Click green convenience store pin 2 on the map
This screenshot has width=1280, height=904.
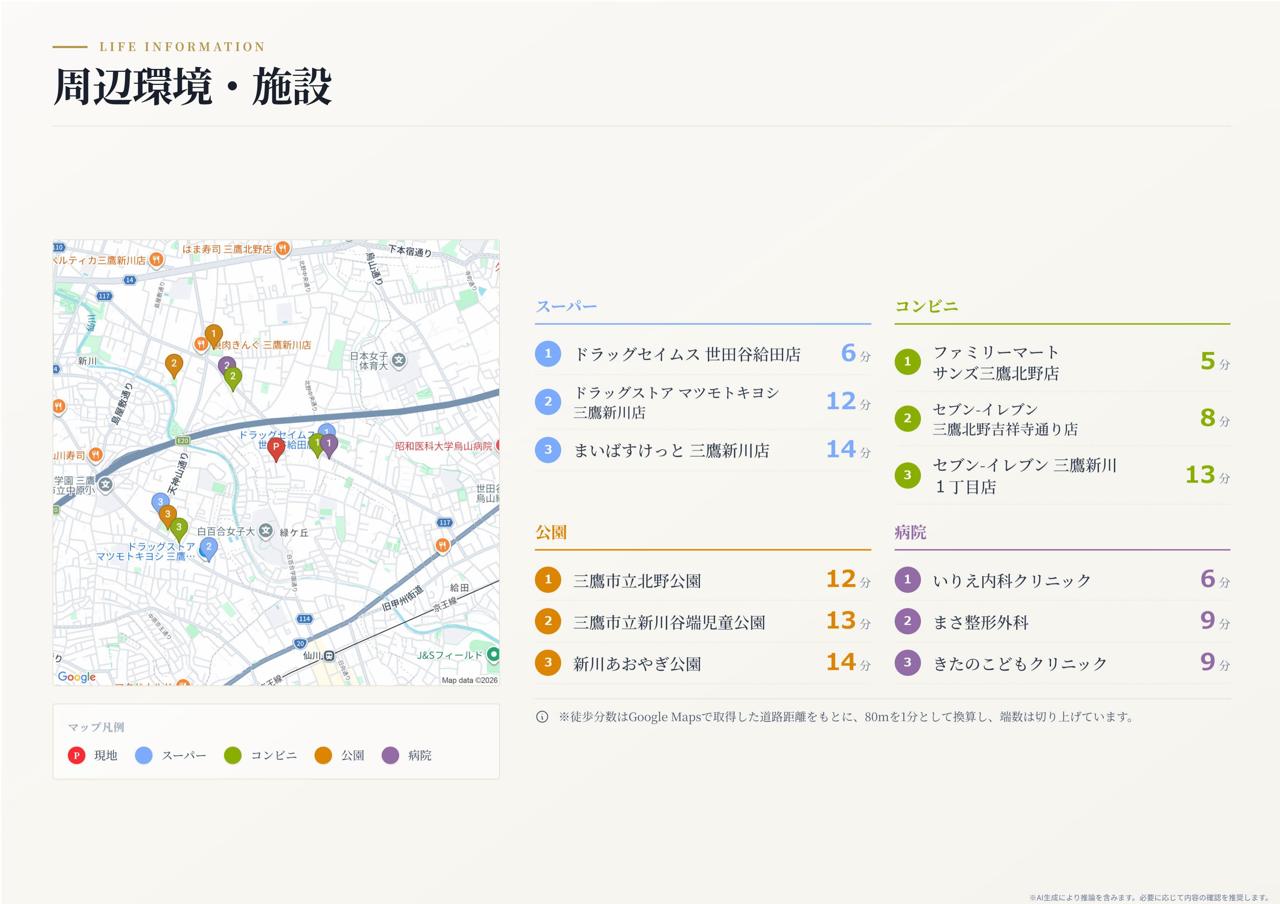pos(233,378)
